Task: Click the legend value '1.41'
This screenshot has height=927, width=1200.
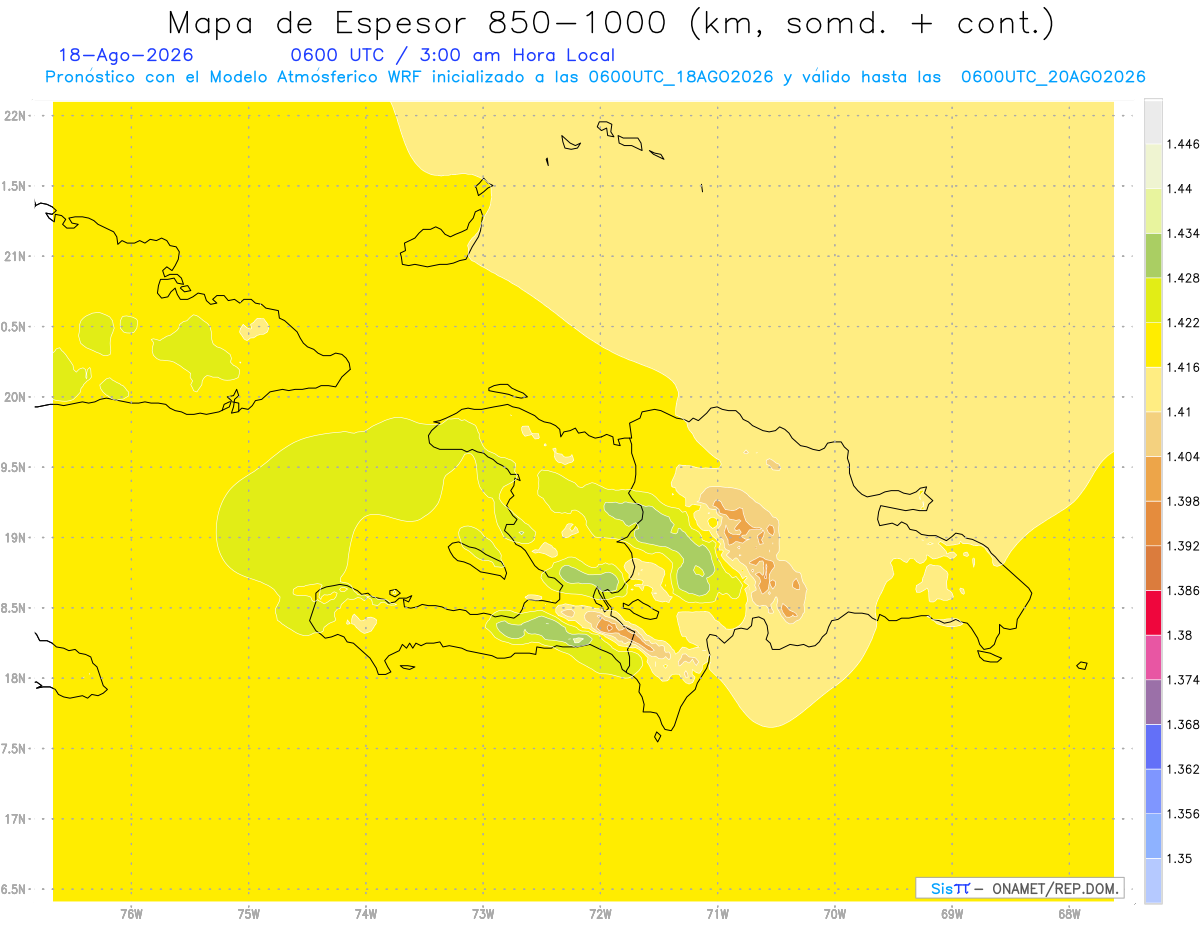Action: click(x=1180, y=412)
